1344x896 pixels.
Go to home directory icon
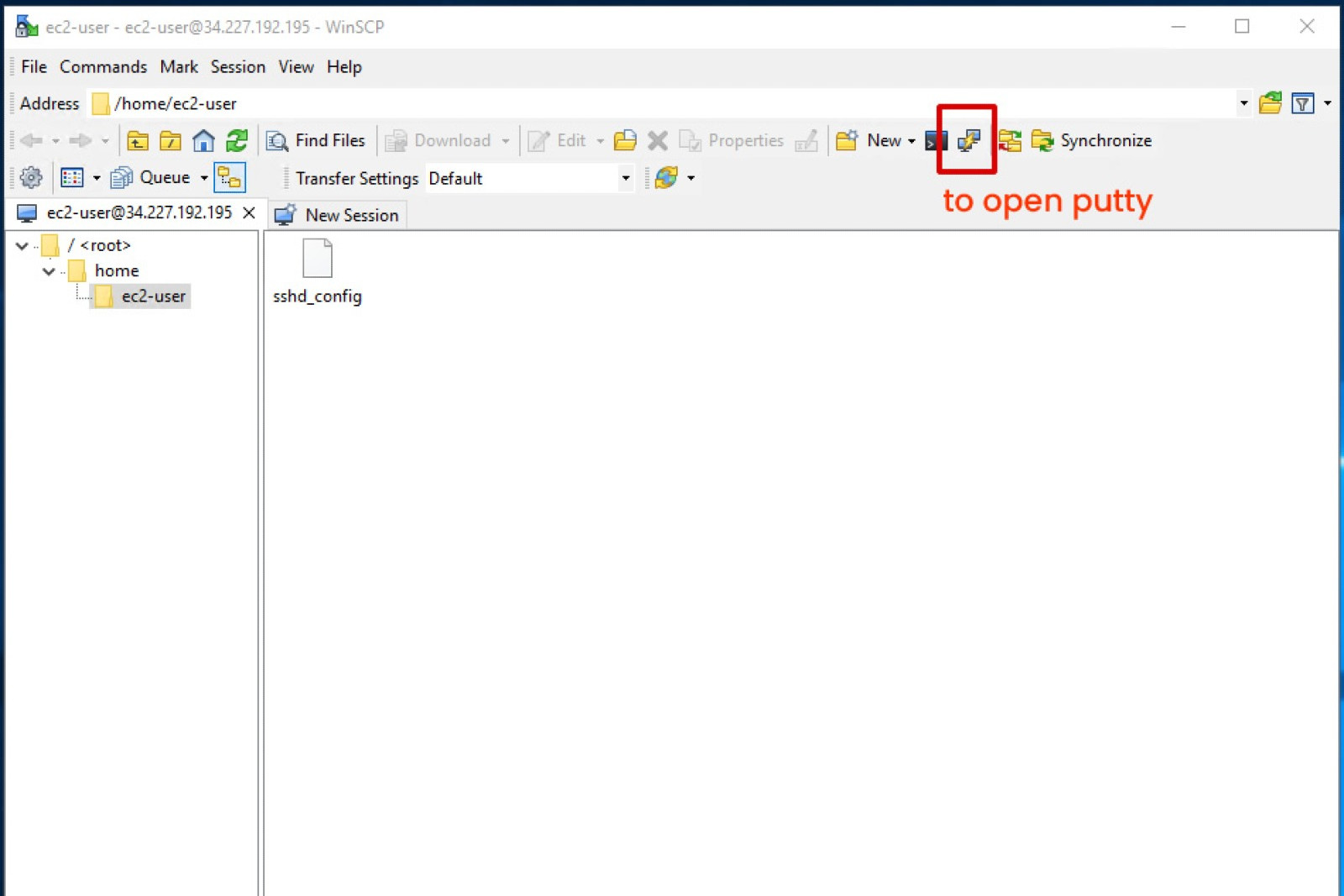tap(203, 141)
